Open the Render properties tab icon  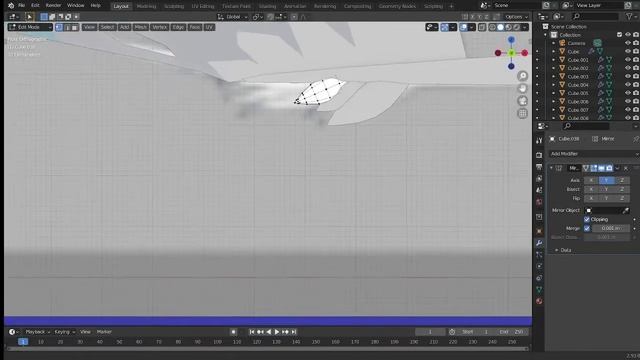tap(539, 156)
